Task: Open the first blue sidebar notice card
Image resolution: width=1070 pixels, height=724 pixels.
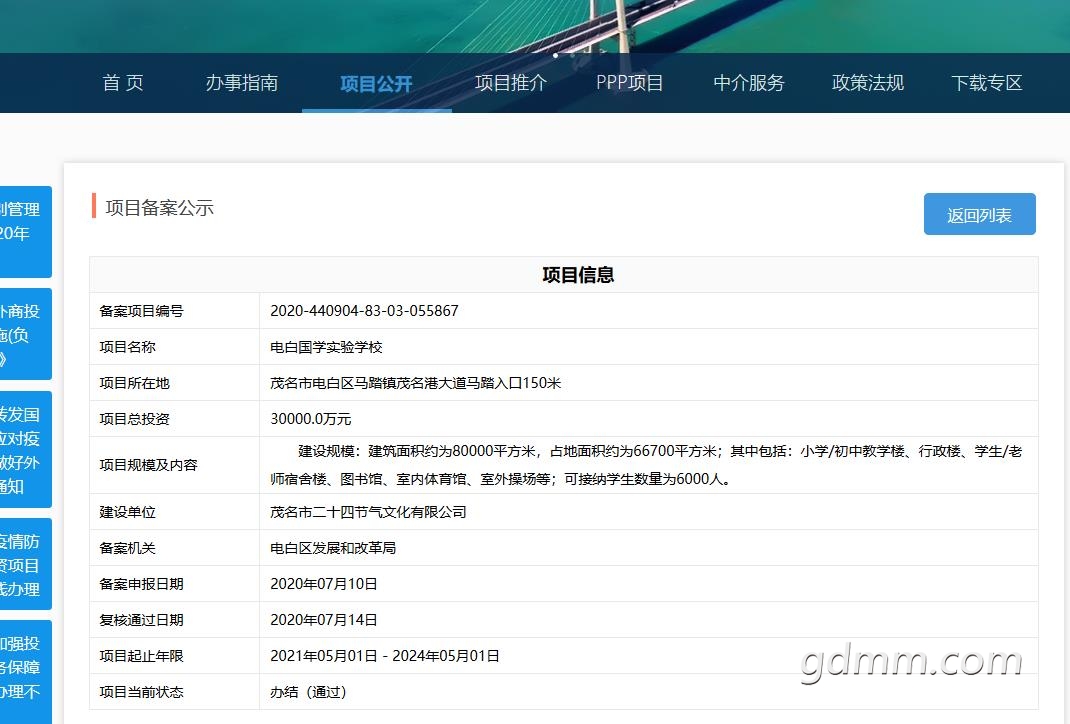Action: point(25,231)
